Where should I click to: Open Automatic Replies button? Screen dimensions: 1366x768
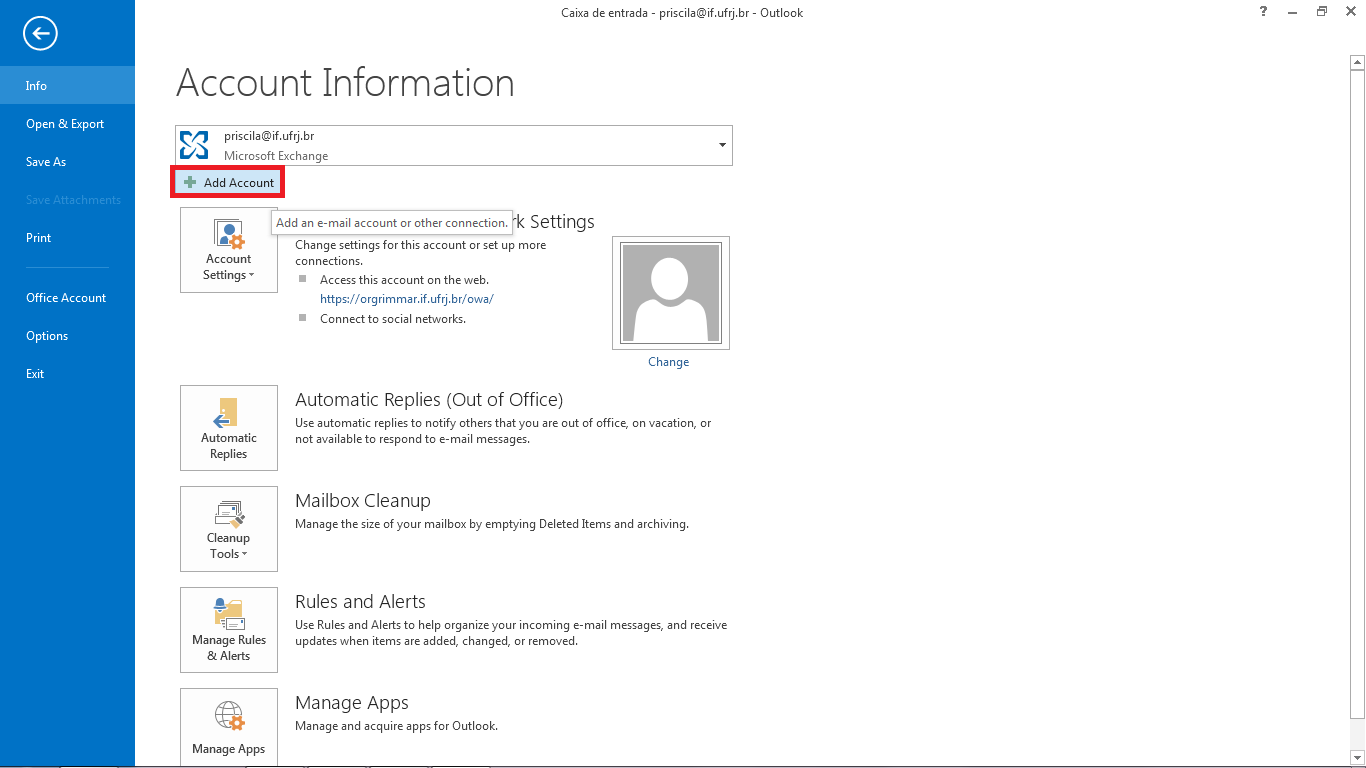(229, 428)
